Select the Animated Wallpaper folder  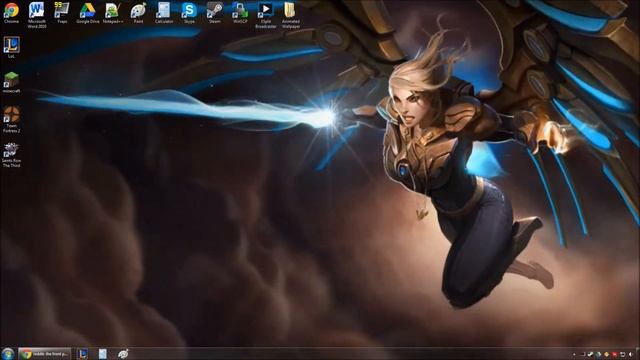coord(291,15)
